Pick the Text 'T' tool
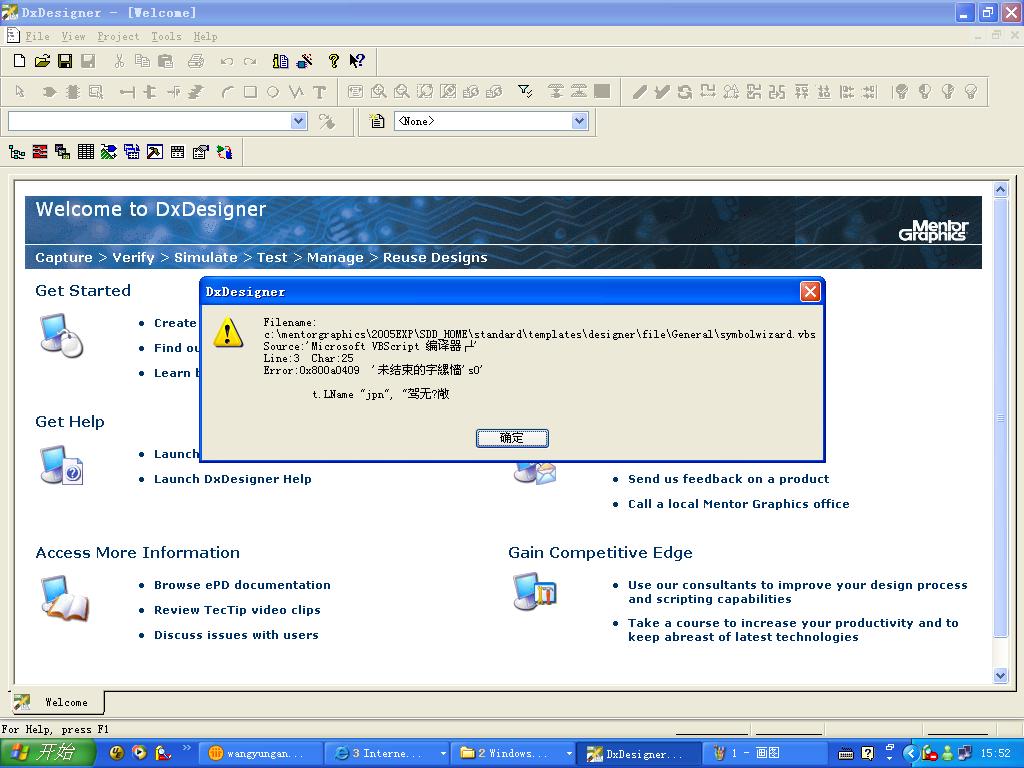This screenshot has height=768, width=1024. [319, 92]
